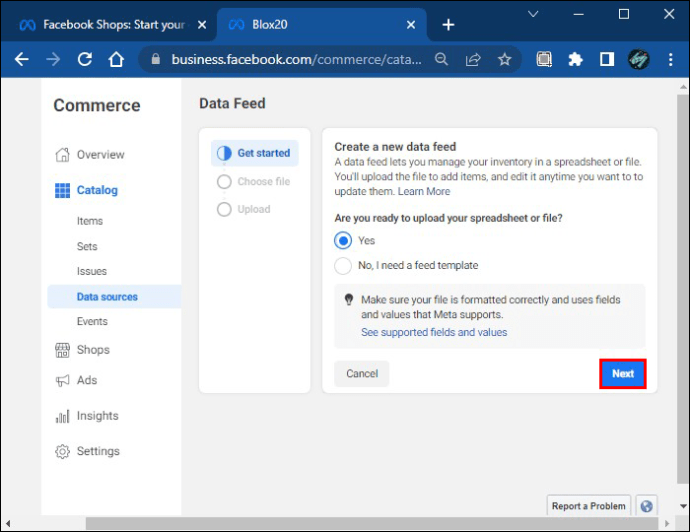Click the address bar URL
Image resolution: width=690 pixels, height=532 pixels.
(296, 59)
